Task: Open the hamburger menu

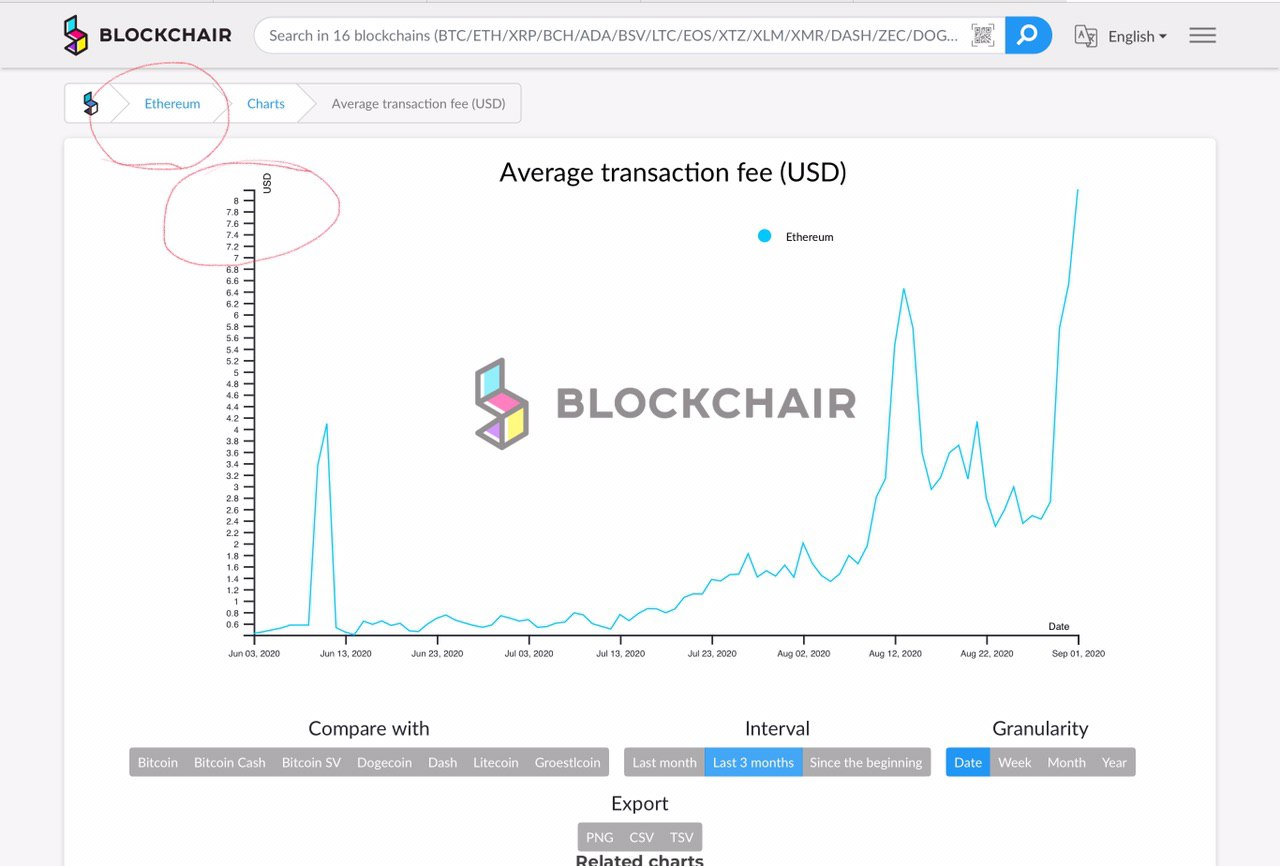Action: pyautogui.click(x=1202, y=35)
